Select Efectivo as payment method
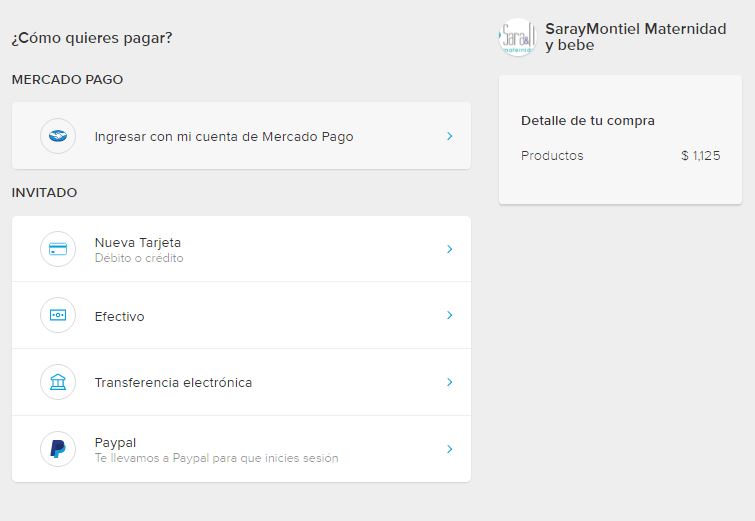The image size is (755, 521). (119, 317)
